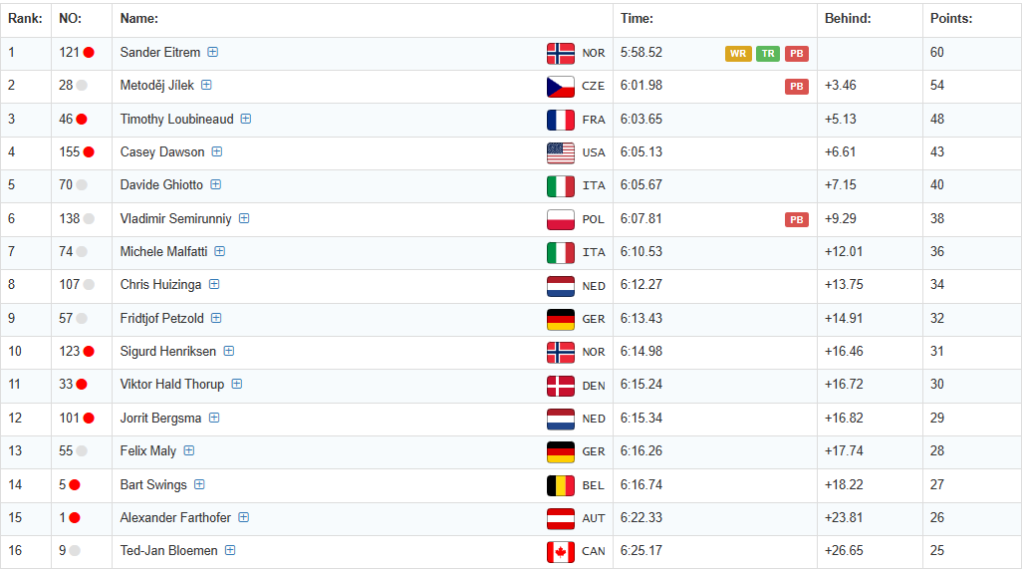Click the Points column header
The height and width of the screenshot is (570, 1024).
coord(951,19)
